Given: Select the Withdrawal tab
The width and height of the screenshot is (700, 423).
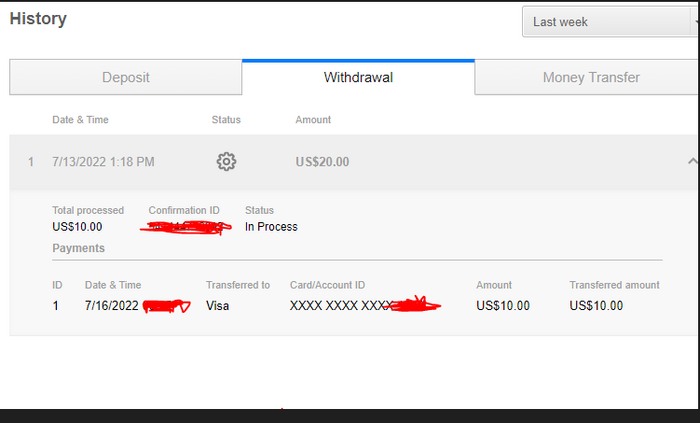Looking at the screenshot, I should pos(358,77).
